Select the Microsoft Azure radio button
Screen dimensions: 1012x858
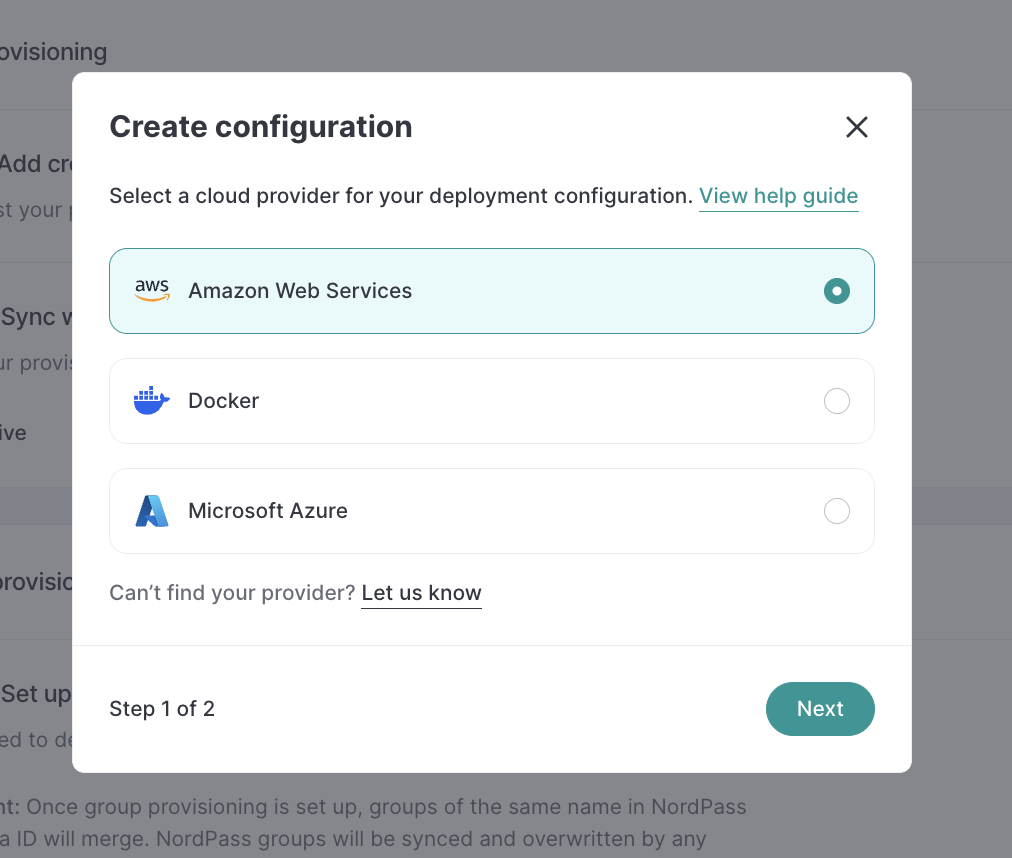click(x=836, y=511)
